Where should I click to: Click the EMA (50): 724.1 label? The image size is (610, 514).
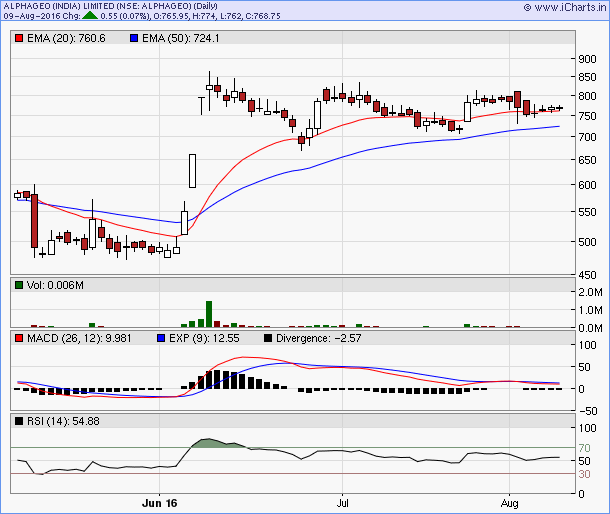click(x=181, y=38)
